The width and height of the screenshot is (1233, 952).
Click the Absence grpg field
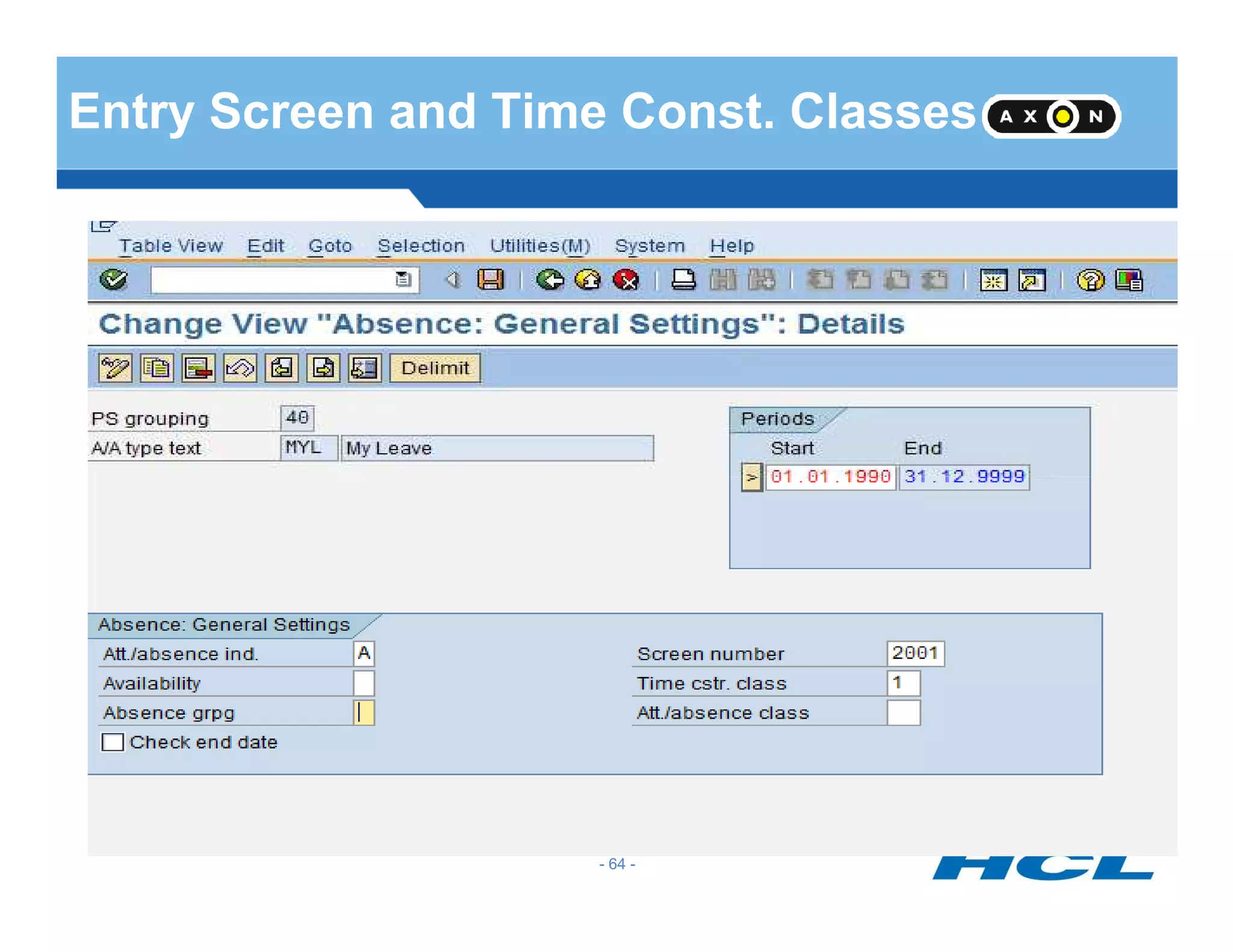pyautogui.click(x=364, y=712)
